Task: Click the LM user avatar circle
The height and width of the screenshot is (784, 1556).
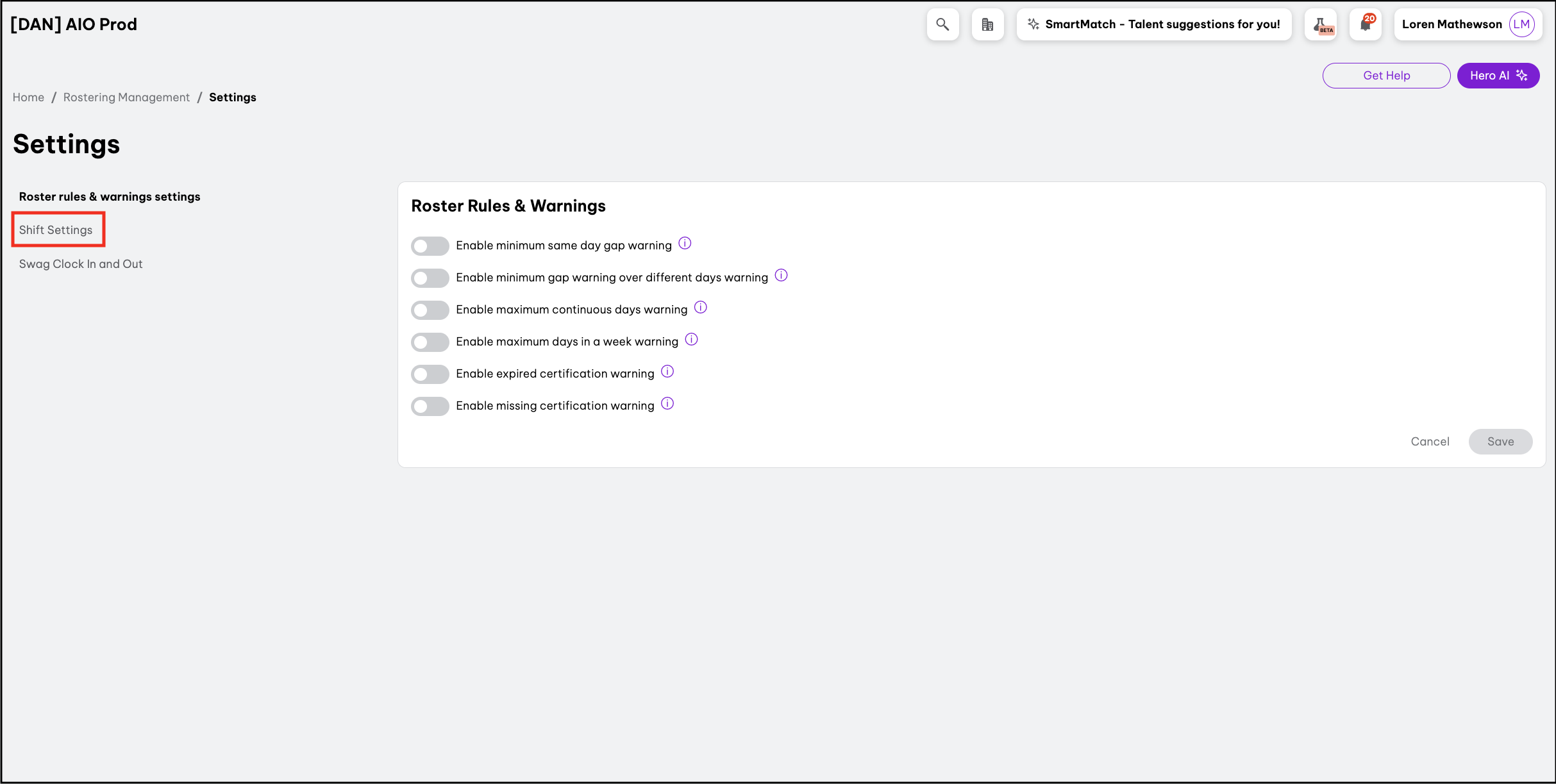Action: [x=1521, y=24]
